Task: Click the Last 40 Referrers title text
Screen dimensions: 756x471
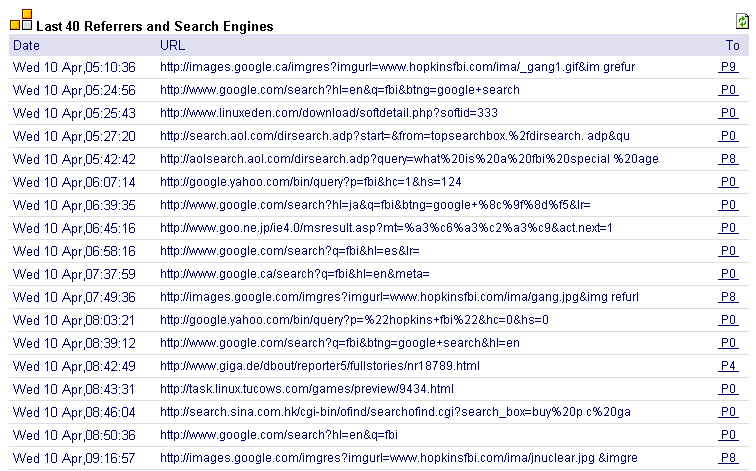Action: click(x=155, y=26)
